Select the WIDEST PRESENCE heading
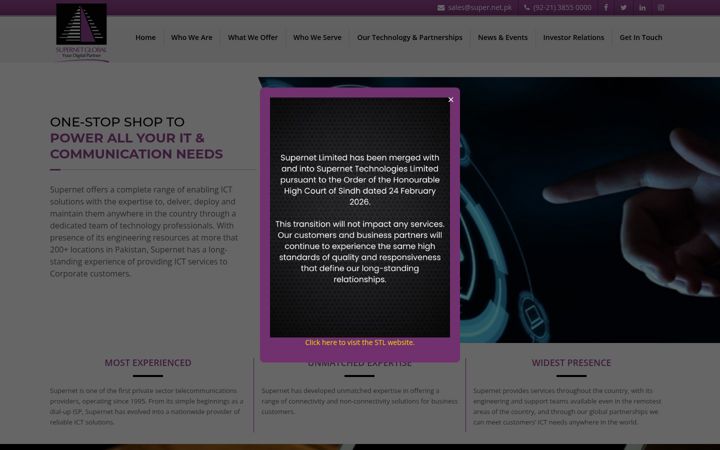Image resolution: width=720 pixels, height=450 pixels. [x=571, y=363]
